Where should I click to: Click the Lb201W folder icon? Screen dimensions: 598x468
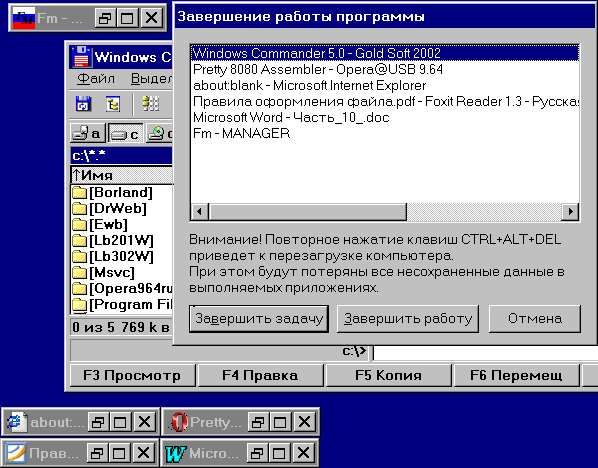(79, 240)
